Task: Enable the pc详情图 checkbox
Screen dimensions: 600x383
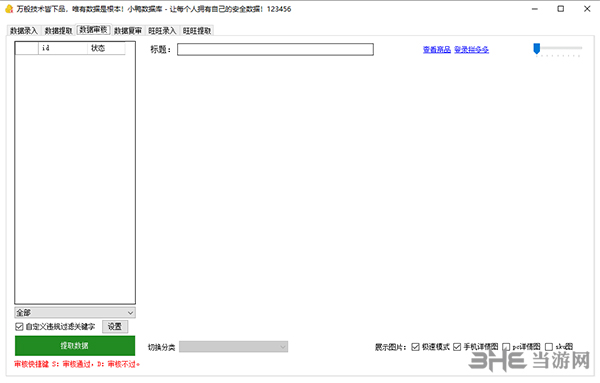Action: click(x=506, y=347)
